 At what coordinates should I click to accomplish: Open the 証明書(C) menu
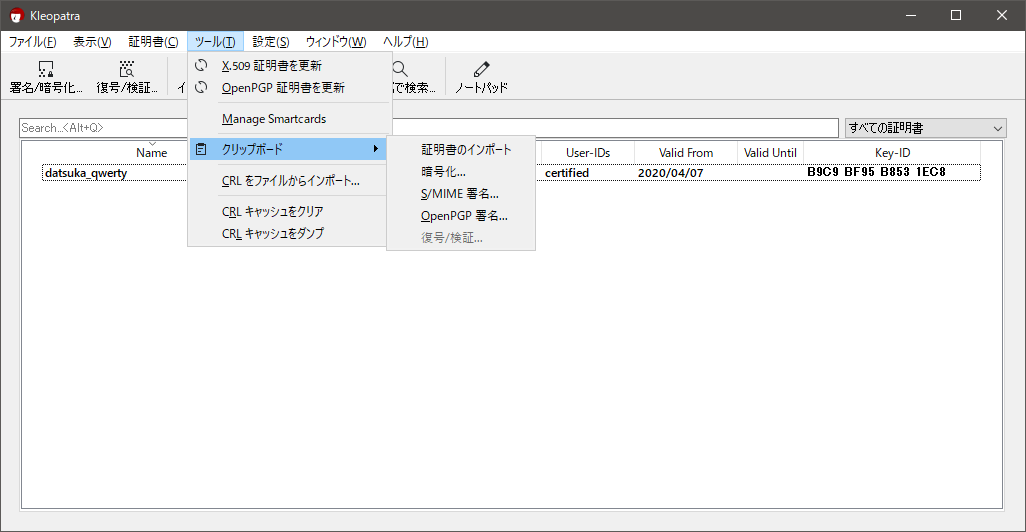coord(153,42)
